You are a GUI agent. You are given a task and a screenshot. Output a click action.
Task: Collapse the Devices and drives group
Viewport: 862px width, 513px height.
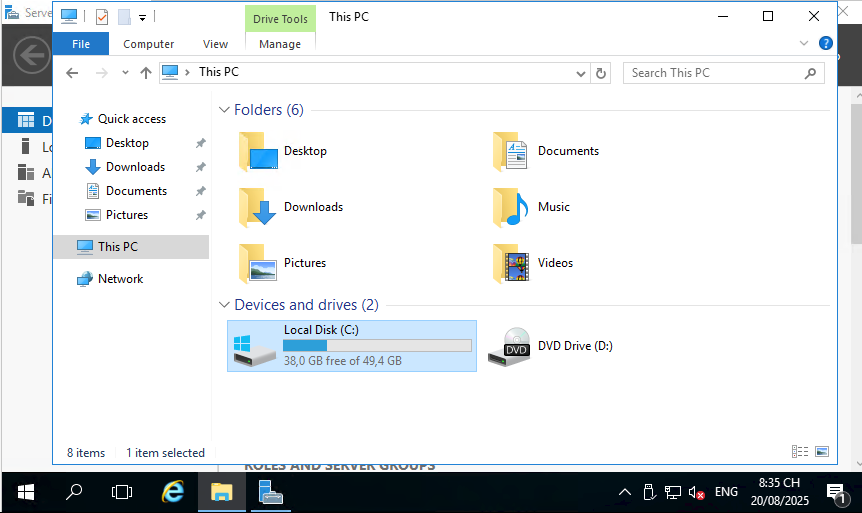point(225,305)
